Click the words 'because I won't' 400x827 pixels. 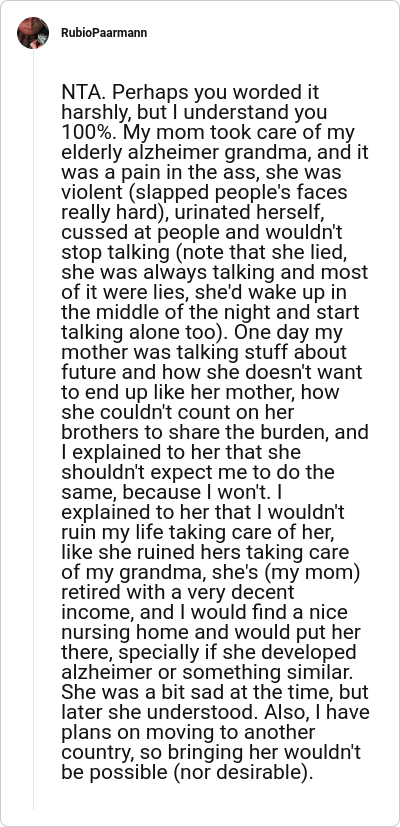[x=196, y=494]
